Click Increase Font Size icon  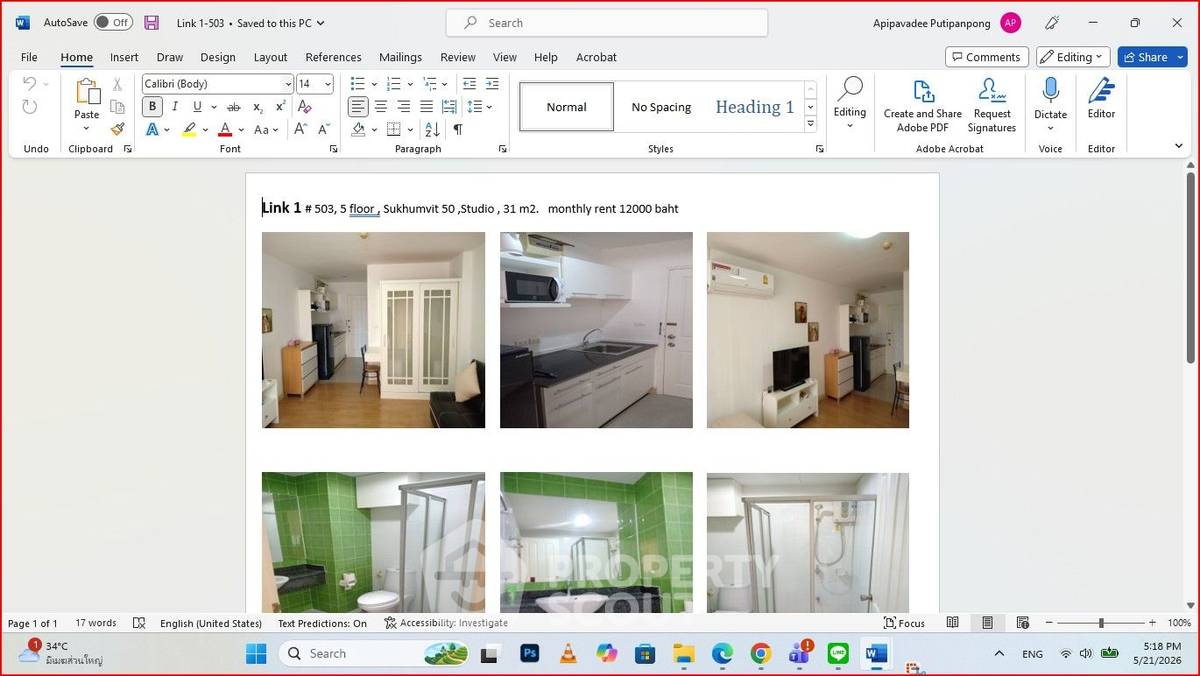(x=300, y=129)
